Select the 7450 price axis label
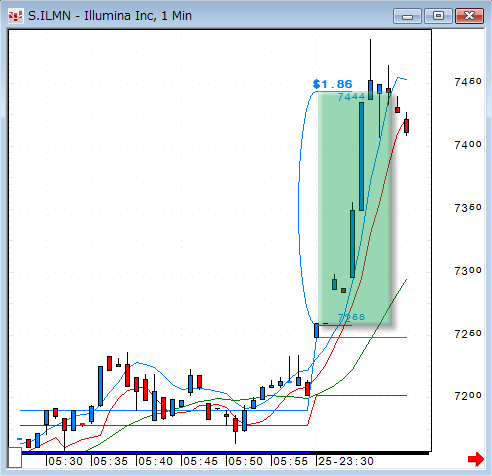Image resolution: width=492 pixels, height=476 pixels. pyautogui.click(x=468, y=81)
